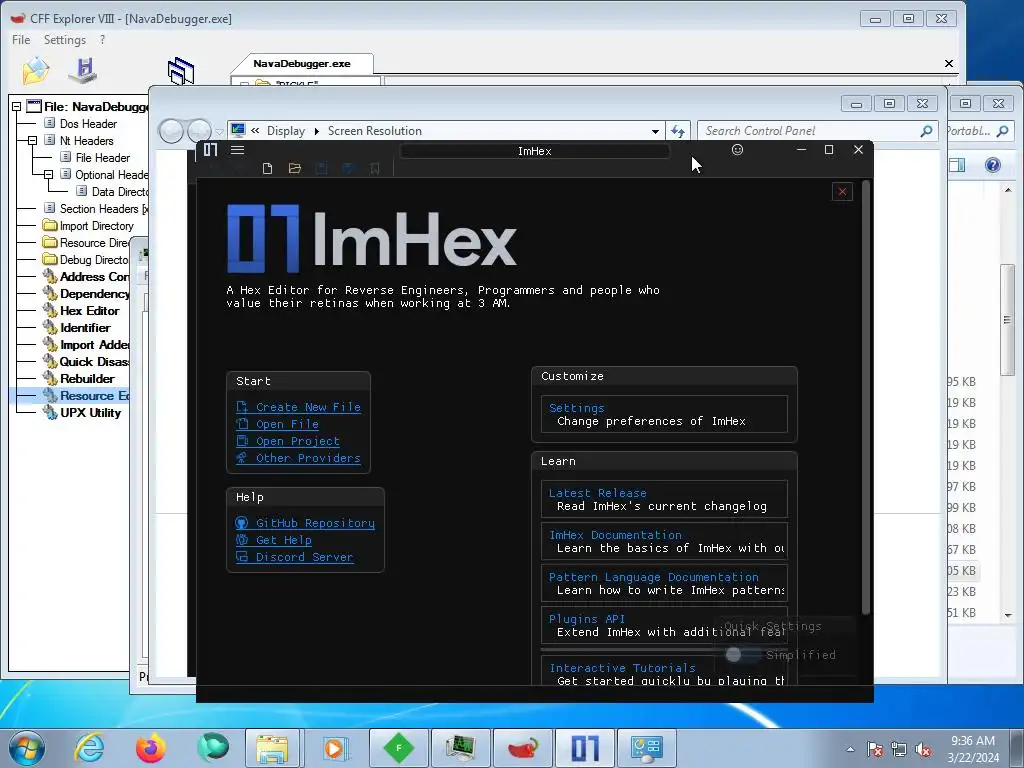Click the Control Panel back button
This screenshot has height=768, width=1024.
[x=171, y=131]
